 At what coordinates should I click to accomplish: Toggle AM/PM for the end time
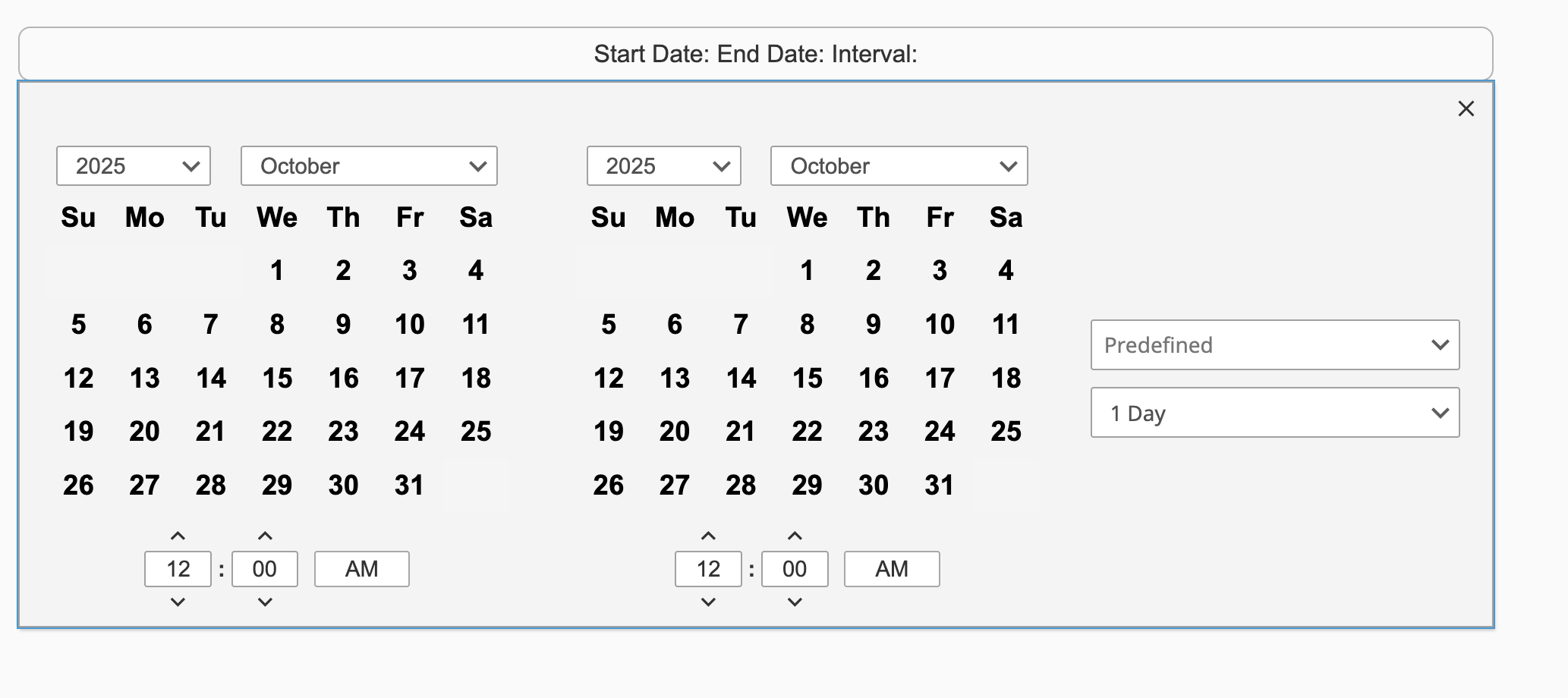(892, 569)
